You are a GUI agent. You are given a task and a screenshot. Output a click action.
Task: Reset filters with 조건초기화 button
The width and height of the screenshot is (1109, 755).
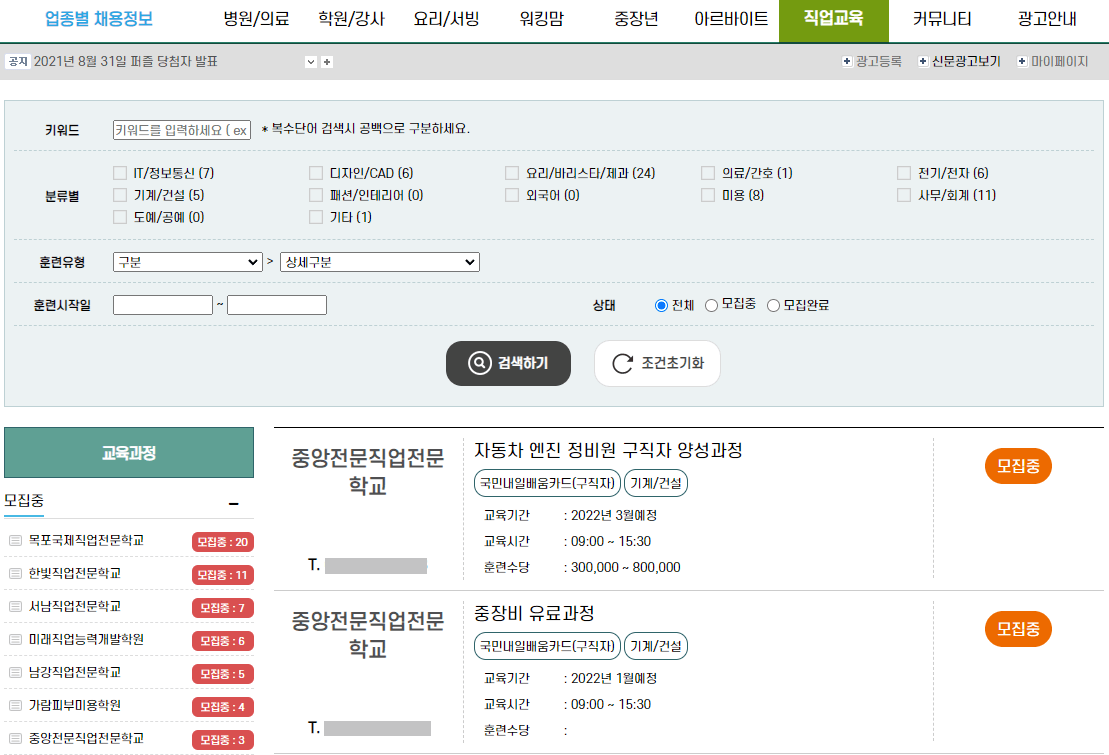(x=657, y=363)
